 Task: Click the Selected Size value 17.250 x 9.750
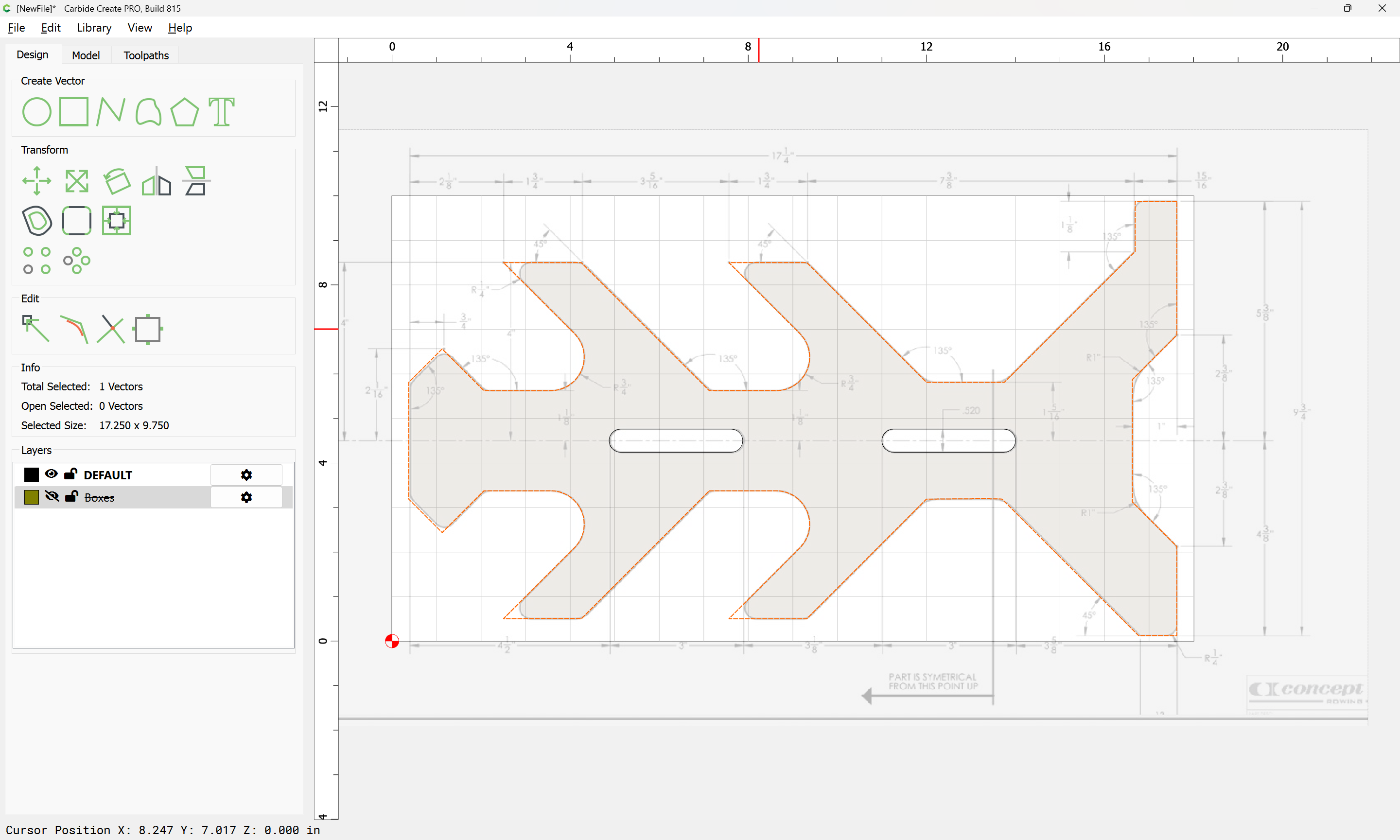(x=134, y=426)
